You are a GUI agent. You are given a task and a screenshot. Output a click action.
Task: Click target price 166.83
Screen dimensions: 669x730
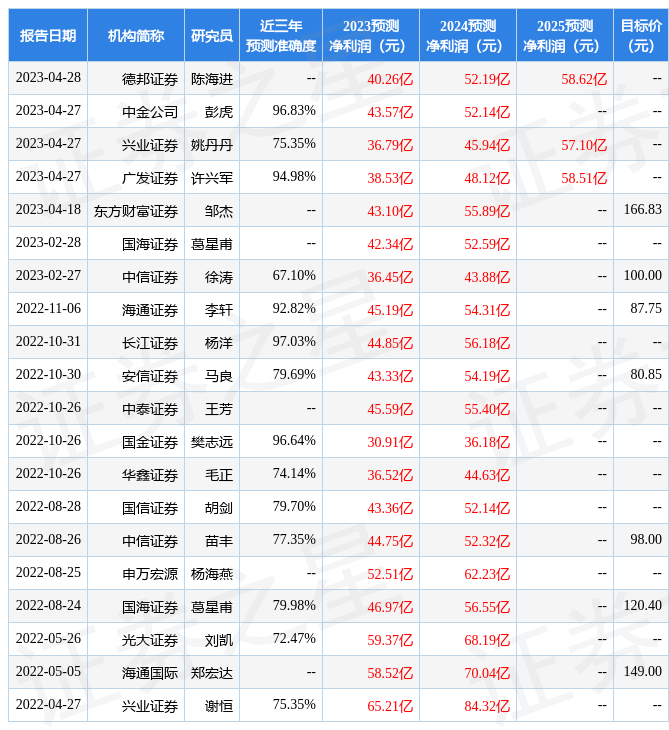(642, 210)
